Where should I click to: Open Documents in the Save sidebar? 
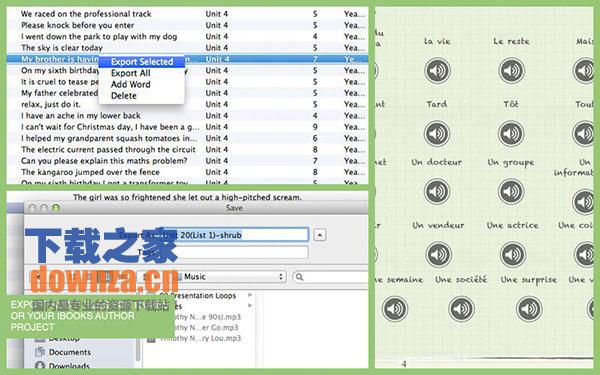[70, 352]
